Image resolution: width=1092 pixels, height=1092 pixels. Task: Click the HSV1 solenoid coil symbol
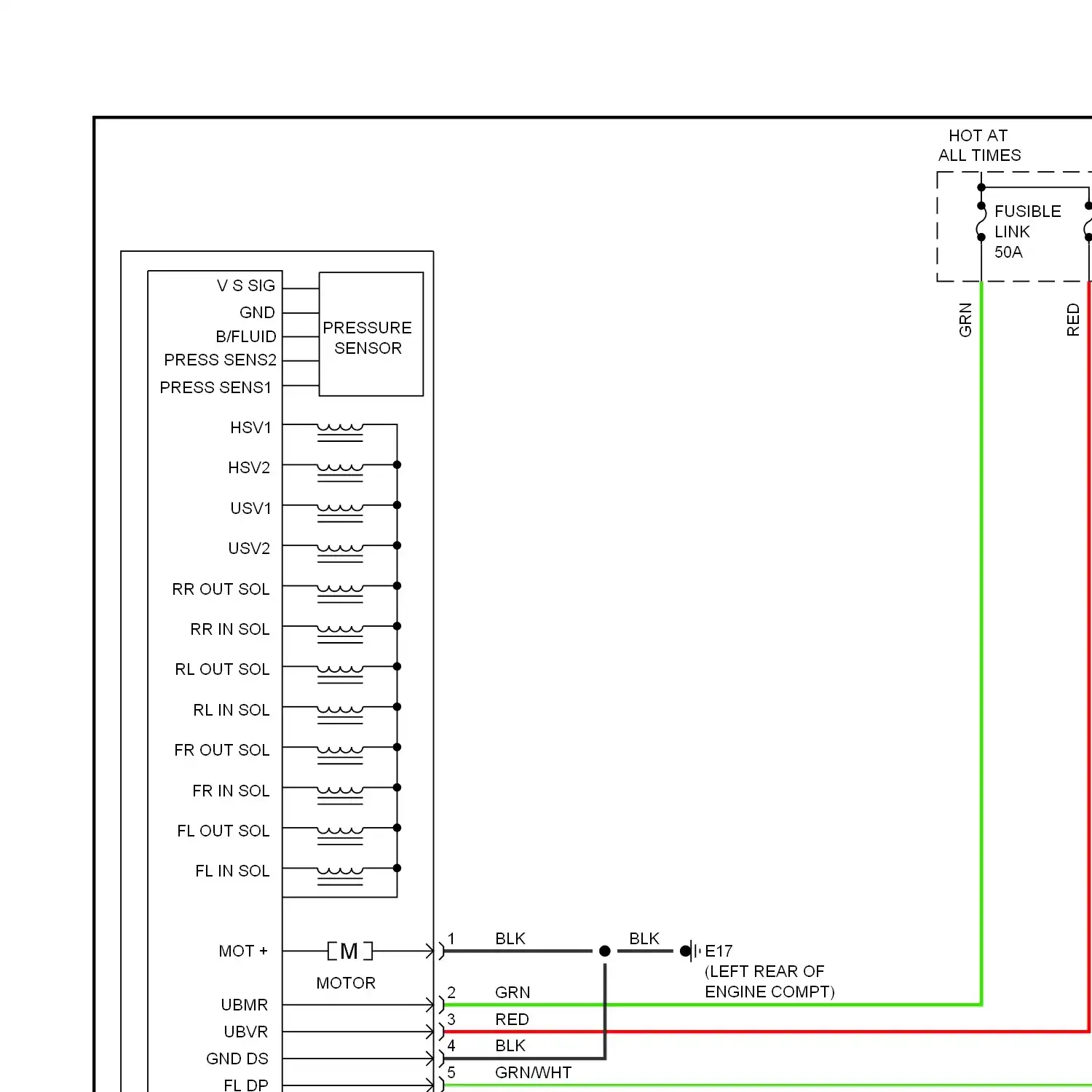click(340, 432)
